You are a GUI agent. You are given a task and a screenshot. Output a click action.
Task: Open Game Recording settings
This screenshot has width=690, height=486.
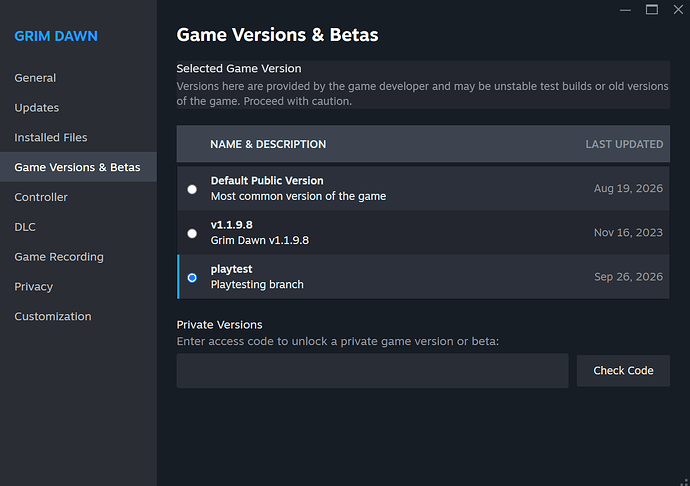pyautogui.click(x=59, y=257)
